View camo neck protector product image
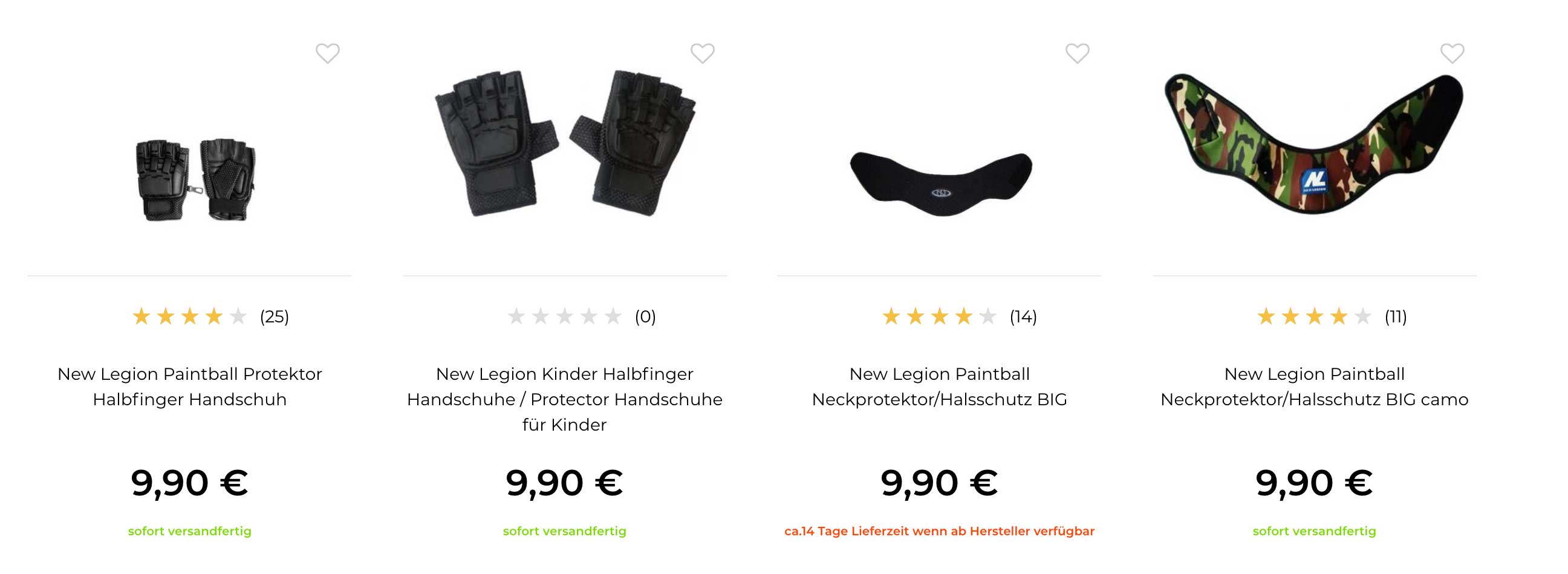This screenshot has height=574, width=1568. 1314,143
